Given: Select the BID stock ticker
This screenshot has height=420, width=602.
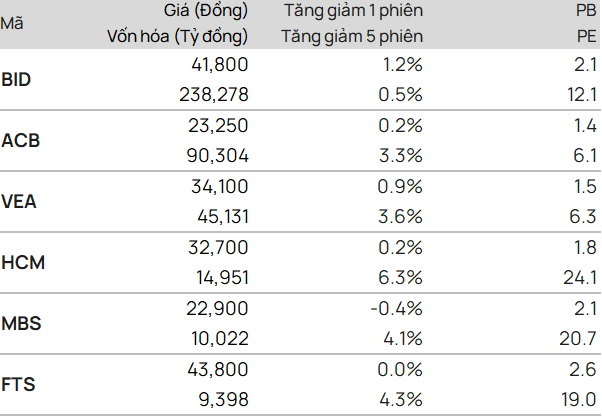Looking at the screenshot, I should (x=16, y=79).
